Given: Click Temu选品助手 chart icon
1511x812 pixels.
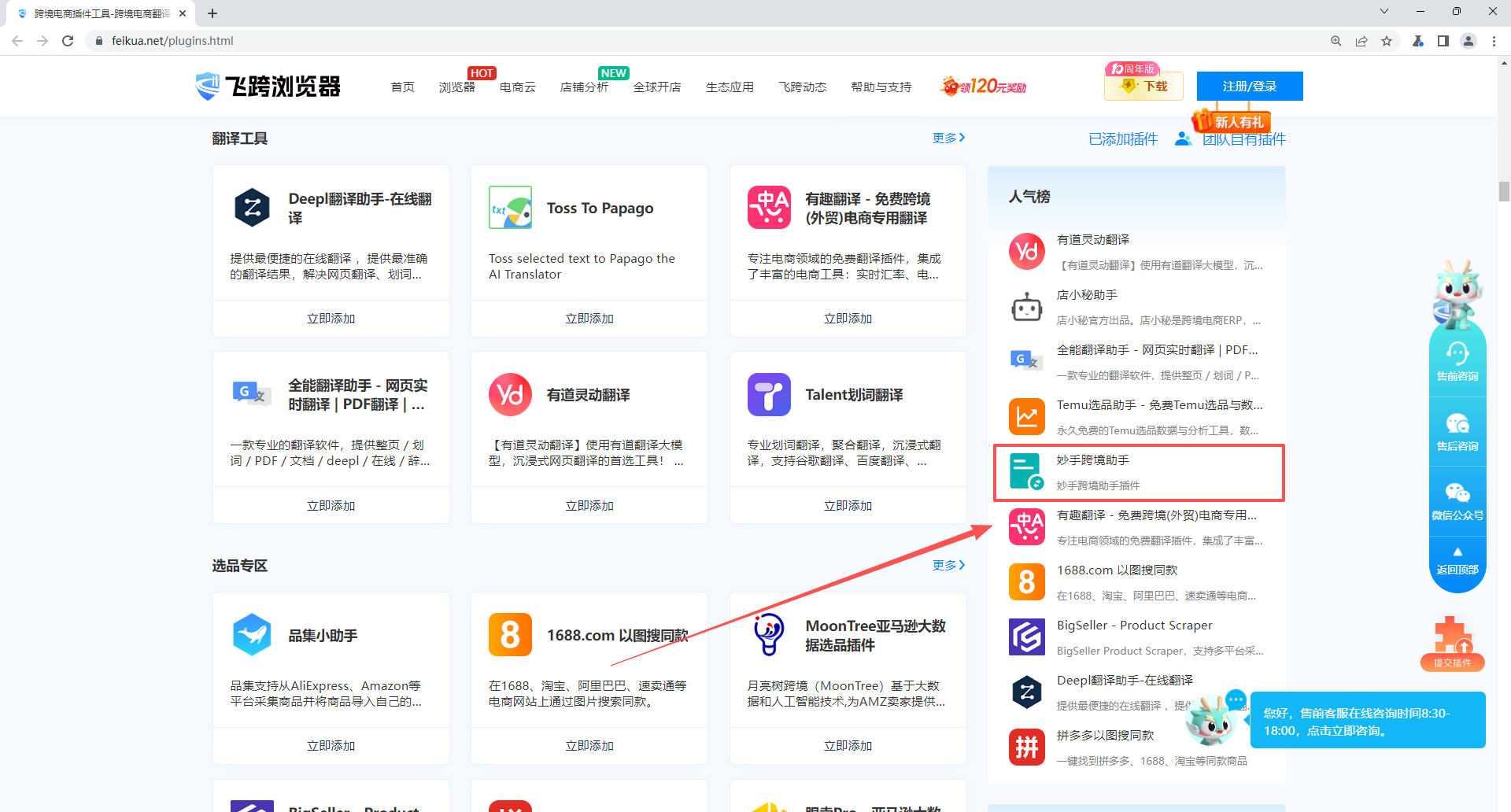Looking at the screenshot, I should pos(1027,417).
